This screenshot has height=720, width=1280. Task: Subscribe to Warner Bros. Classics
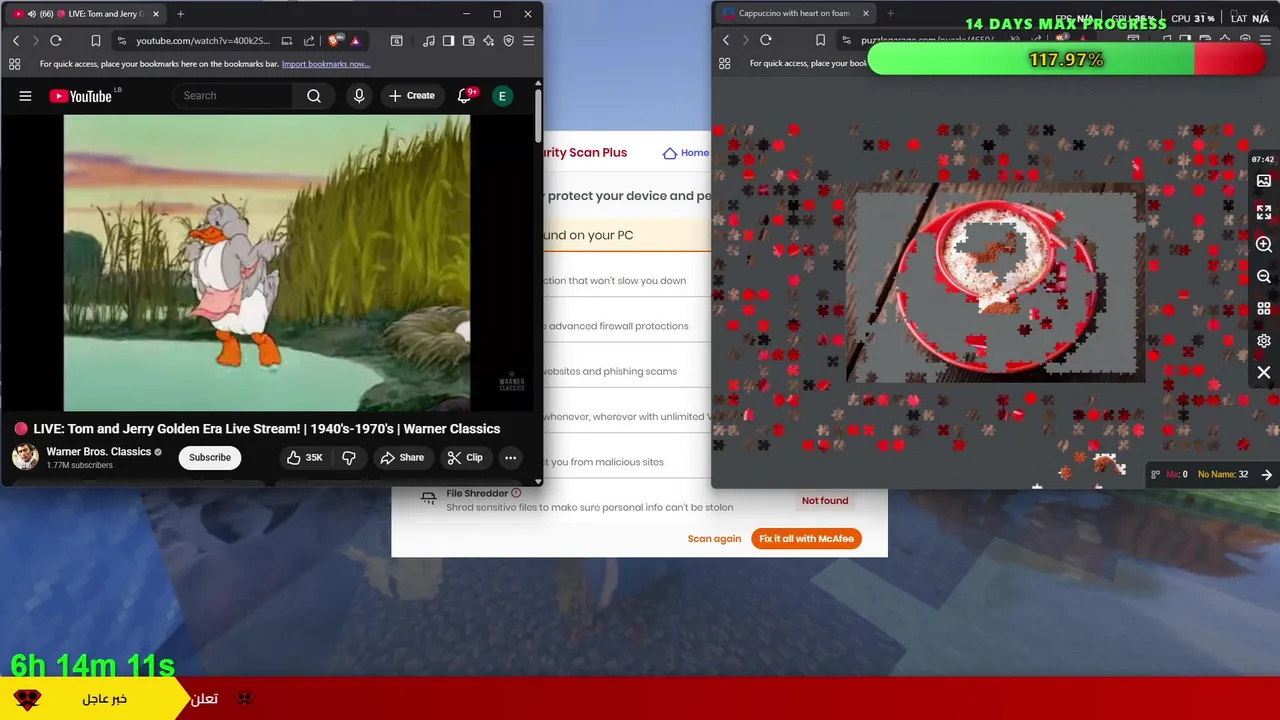coord(210,458)
